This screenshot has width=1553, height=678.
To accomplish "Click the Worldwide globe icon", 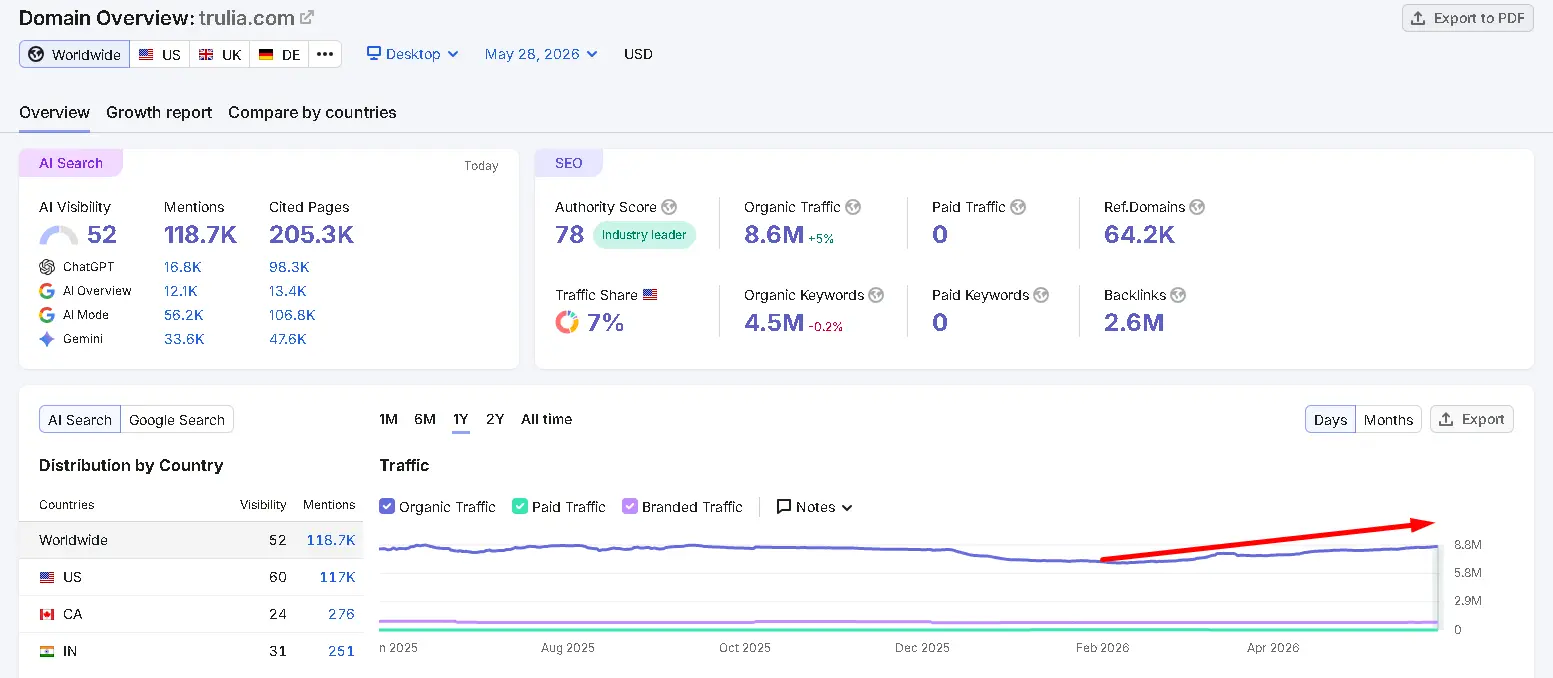I will (x=36, y=54).
